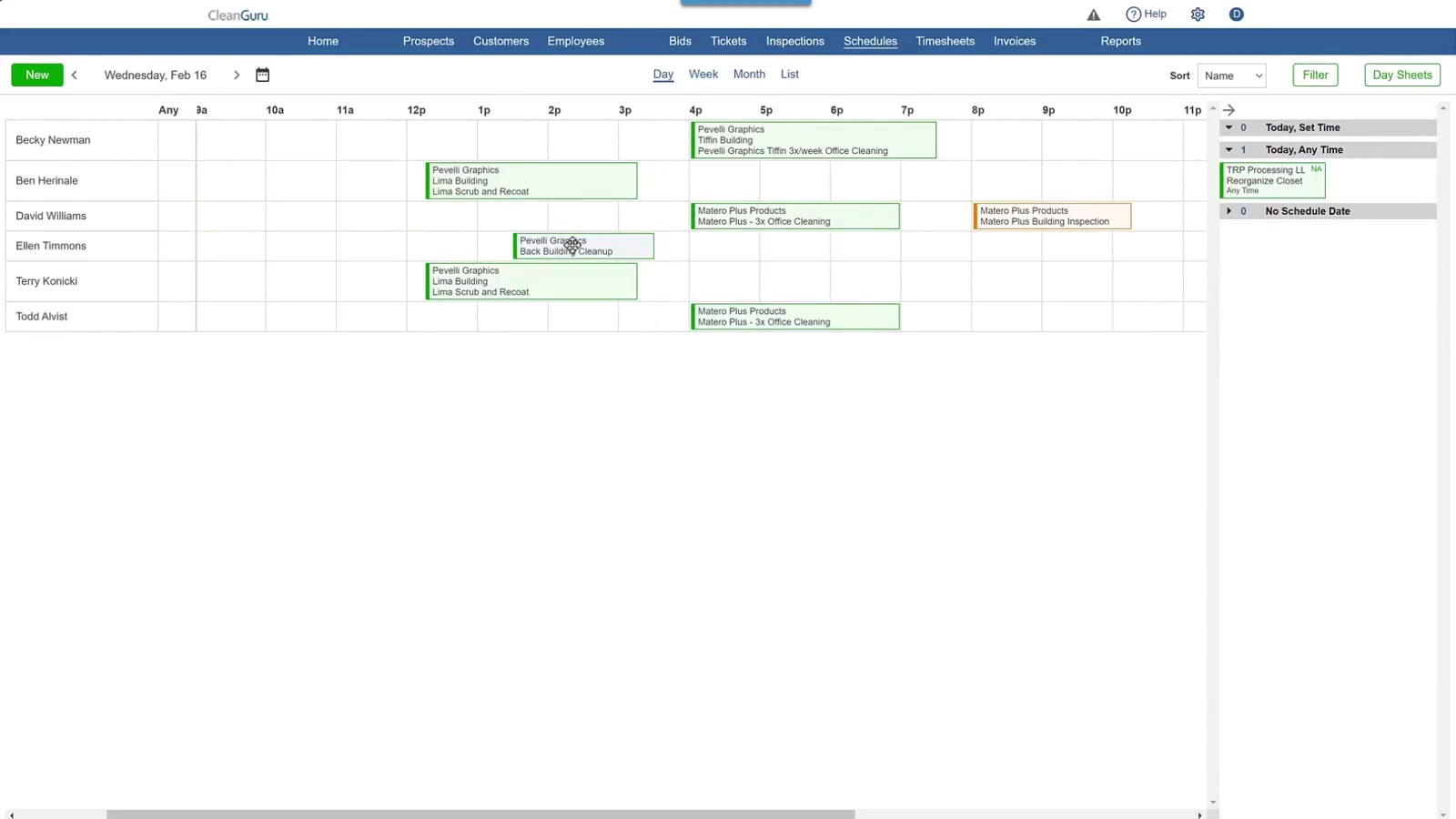Click the Any column header
Image resolution: width=1456 pixels, height=819 pixels.
pos(168,110)
